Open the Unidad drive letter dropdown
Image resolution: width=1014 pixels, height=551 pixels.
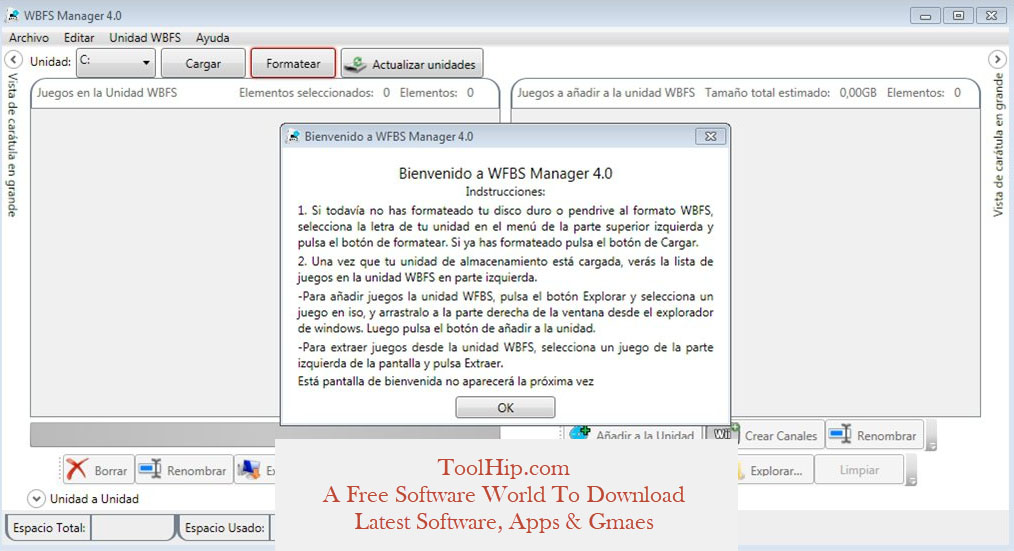(116, 63)
